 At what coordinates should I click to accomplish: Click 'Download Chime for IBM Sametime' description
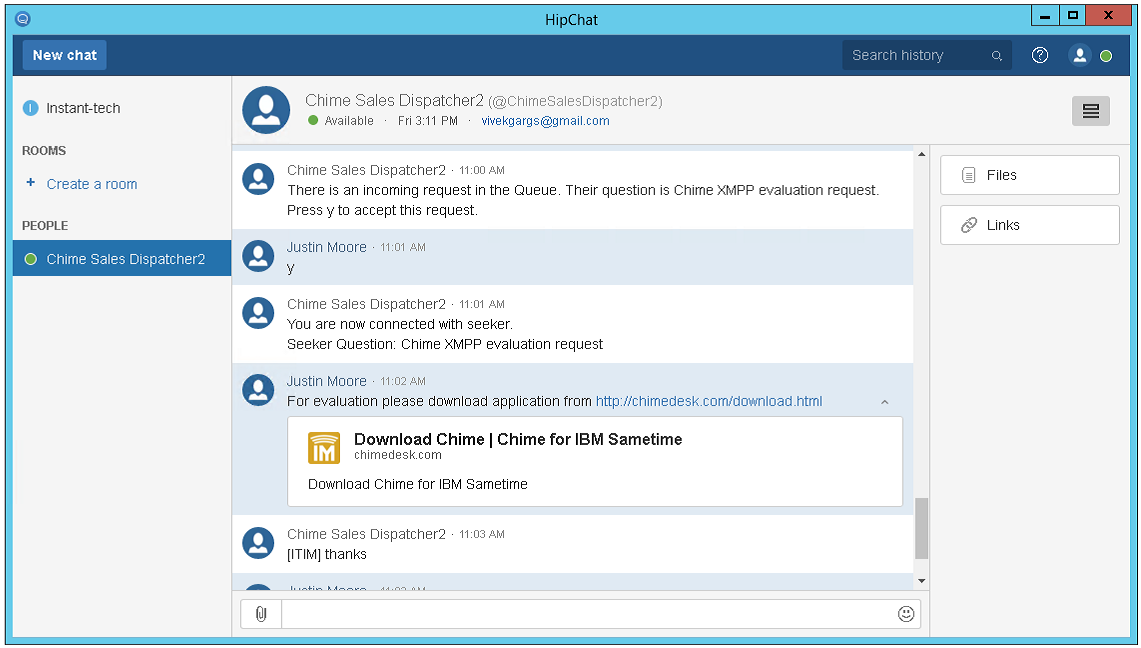pos(418,484)
